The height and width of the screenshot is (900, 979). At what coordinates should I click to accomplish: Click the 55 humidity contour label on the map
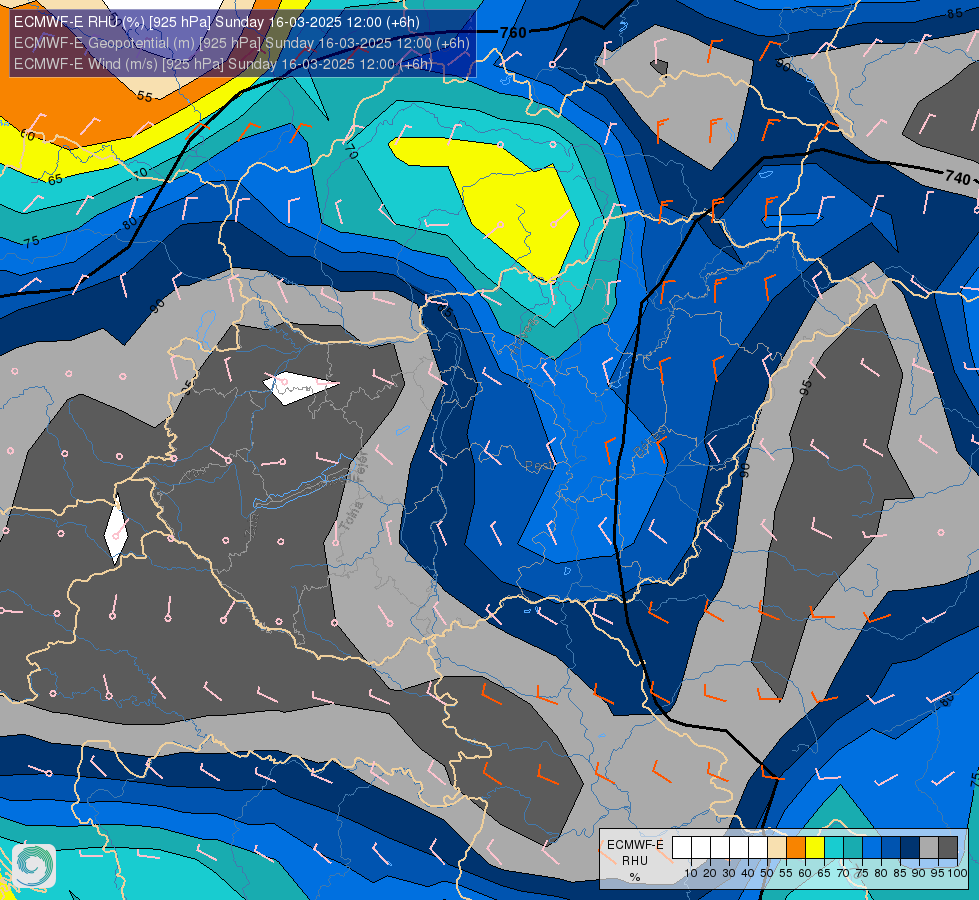[x=144, y=97]
